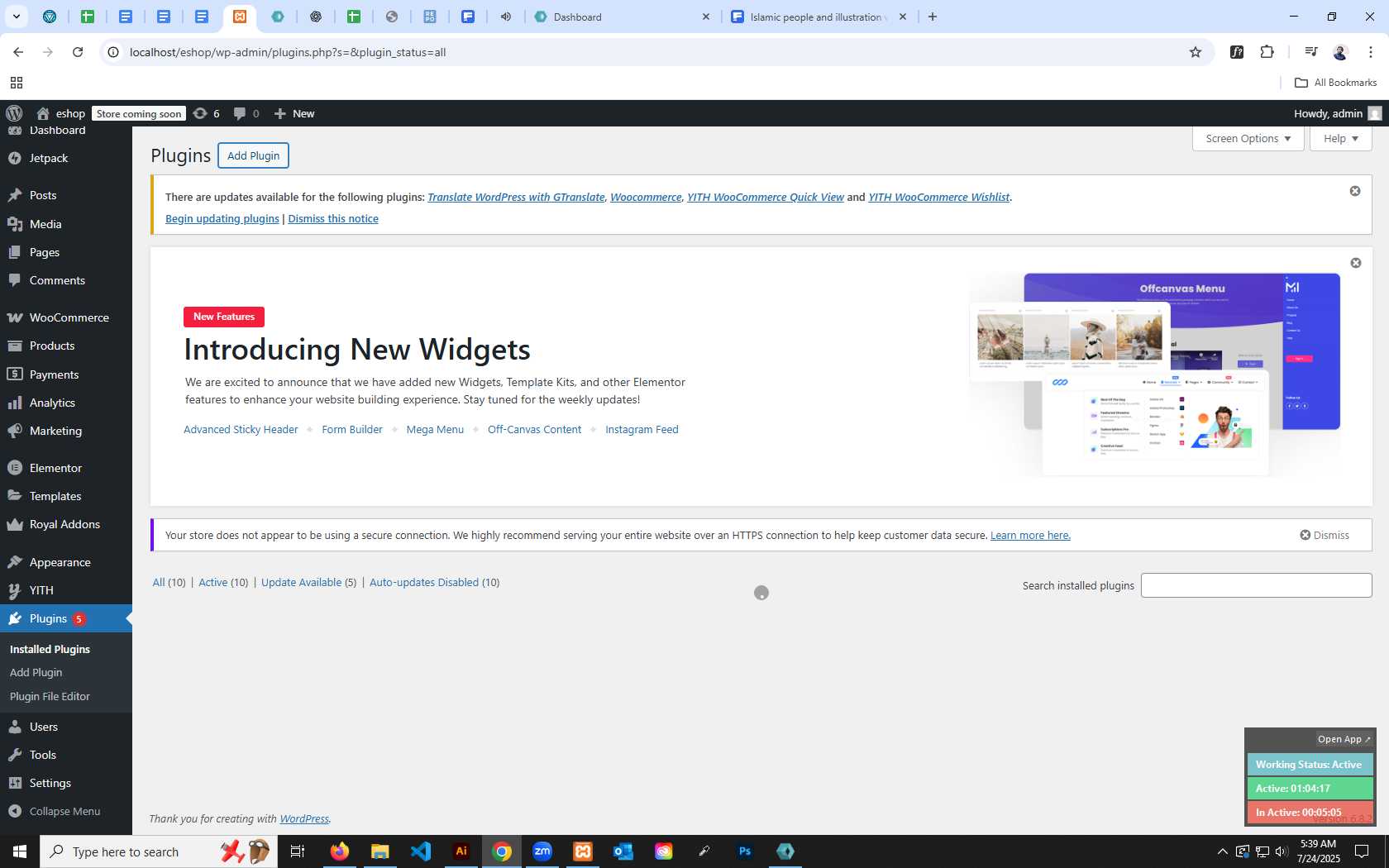Focus the Search installed plugins field
1389x868 pixels.
[1256, 585]
